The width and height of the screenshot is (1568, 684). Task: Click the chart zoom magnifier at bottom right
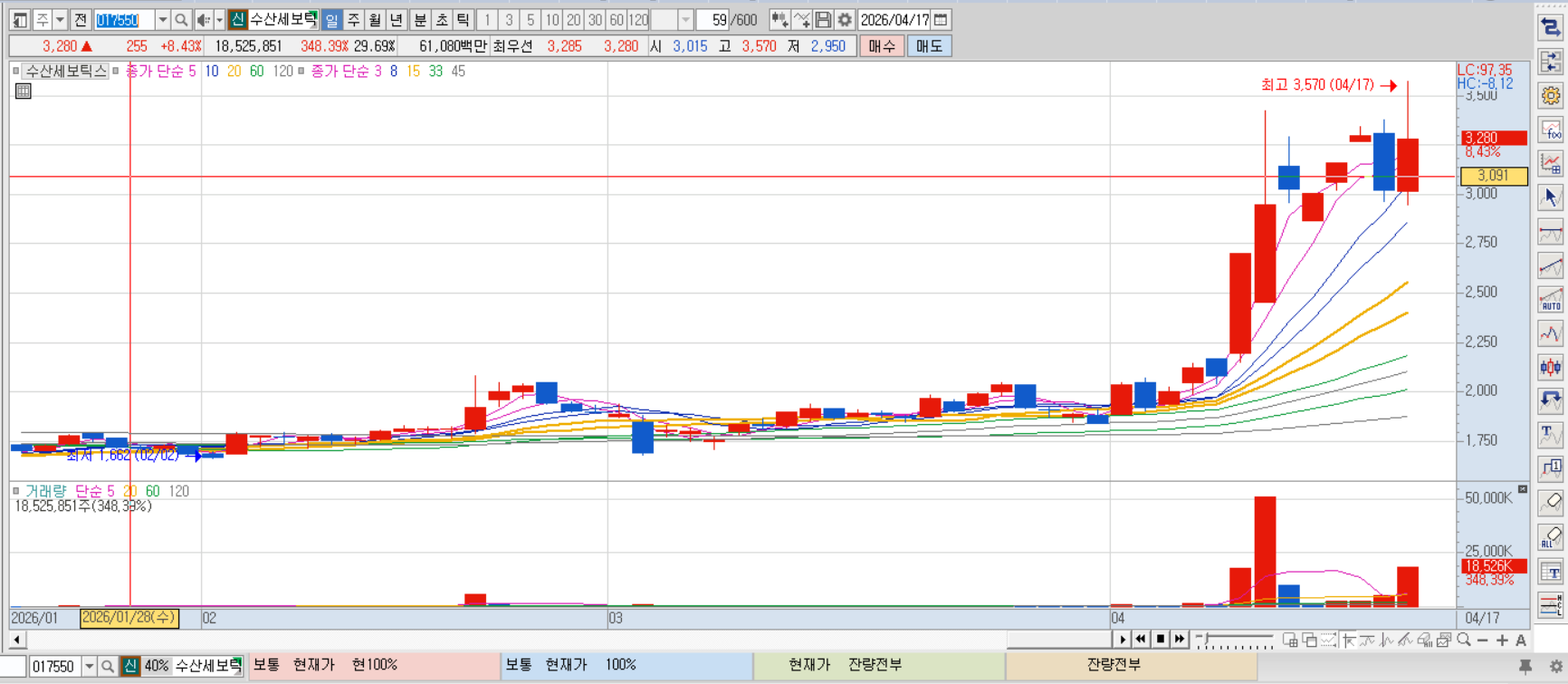click(x=1464, y=640)
